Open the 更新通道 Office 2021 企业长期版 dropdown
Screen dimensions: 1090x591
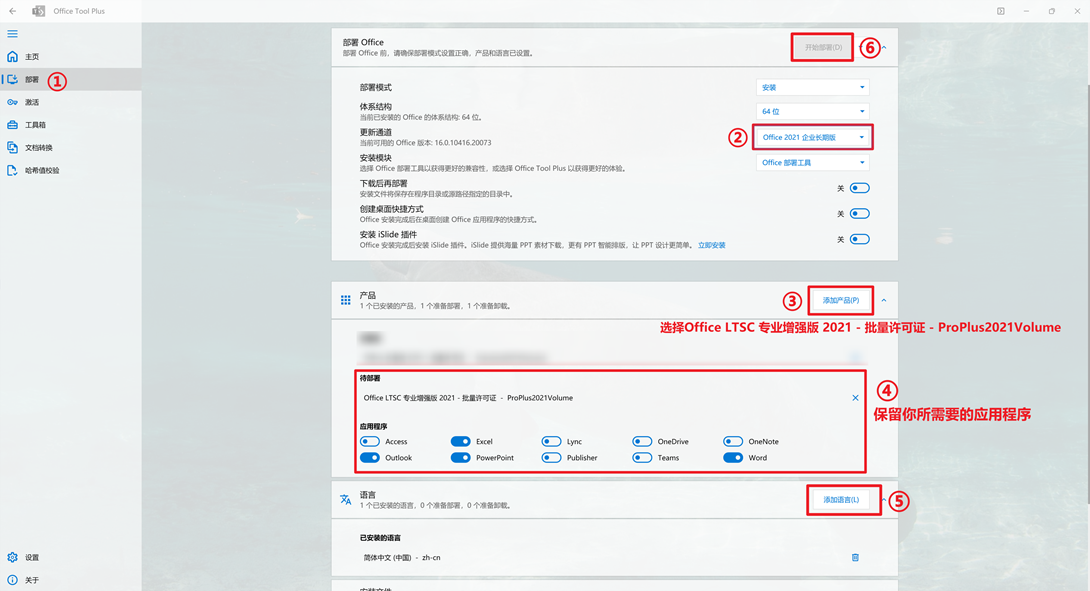pyautogui.click(x=813, y=137)
